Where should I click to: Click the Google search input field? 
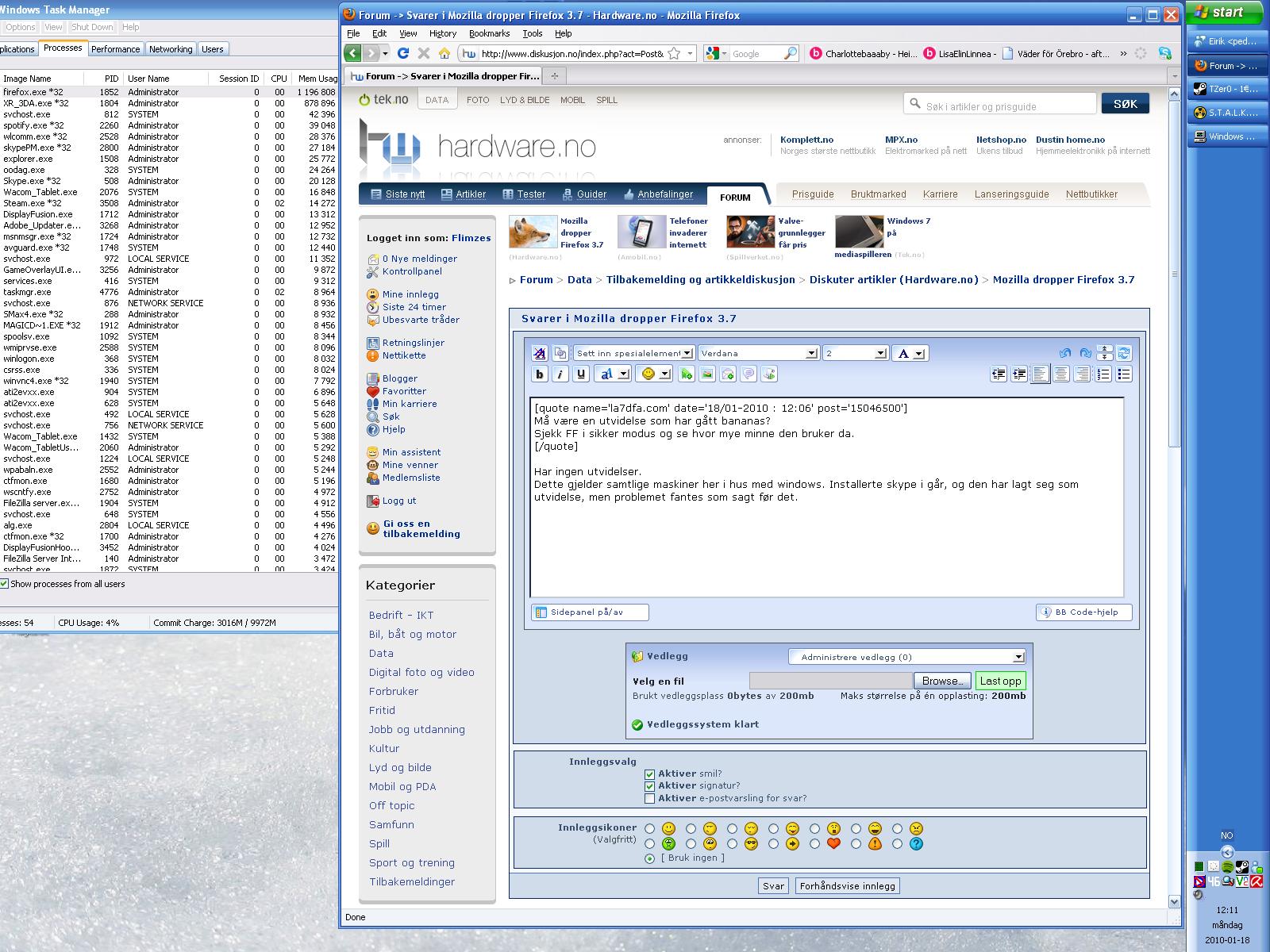pos(756,53)
